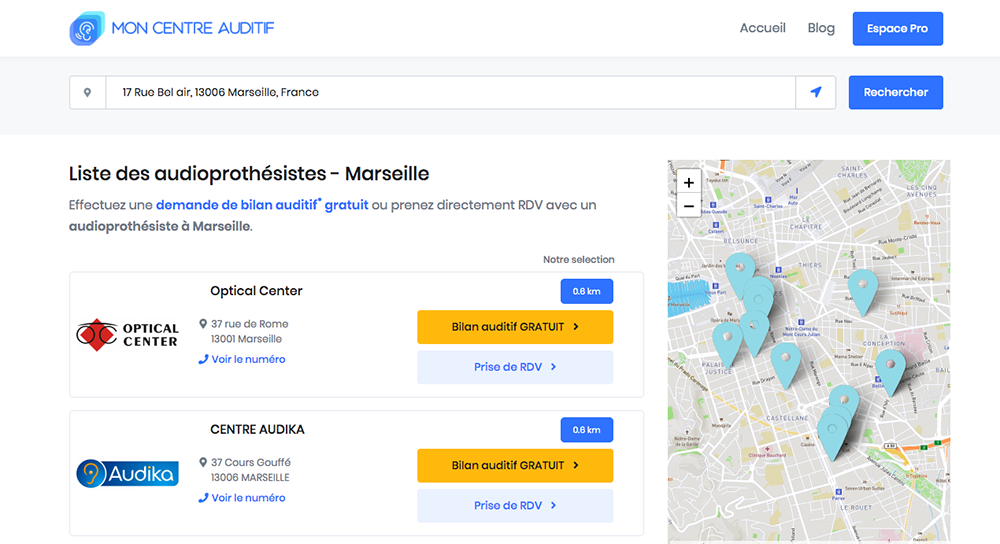Zoom out on the map

click(x=688, y=206)
